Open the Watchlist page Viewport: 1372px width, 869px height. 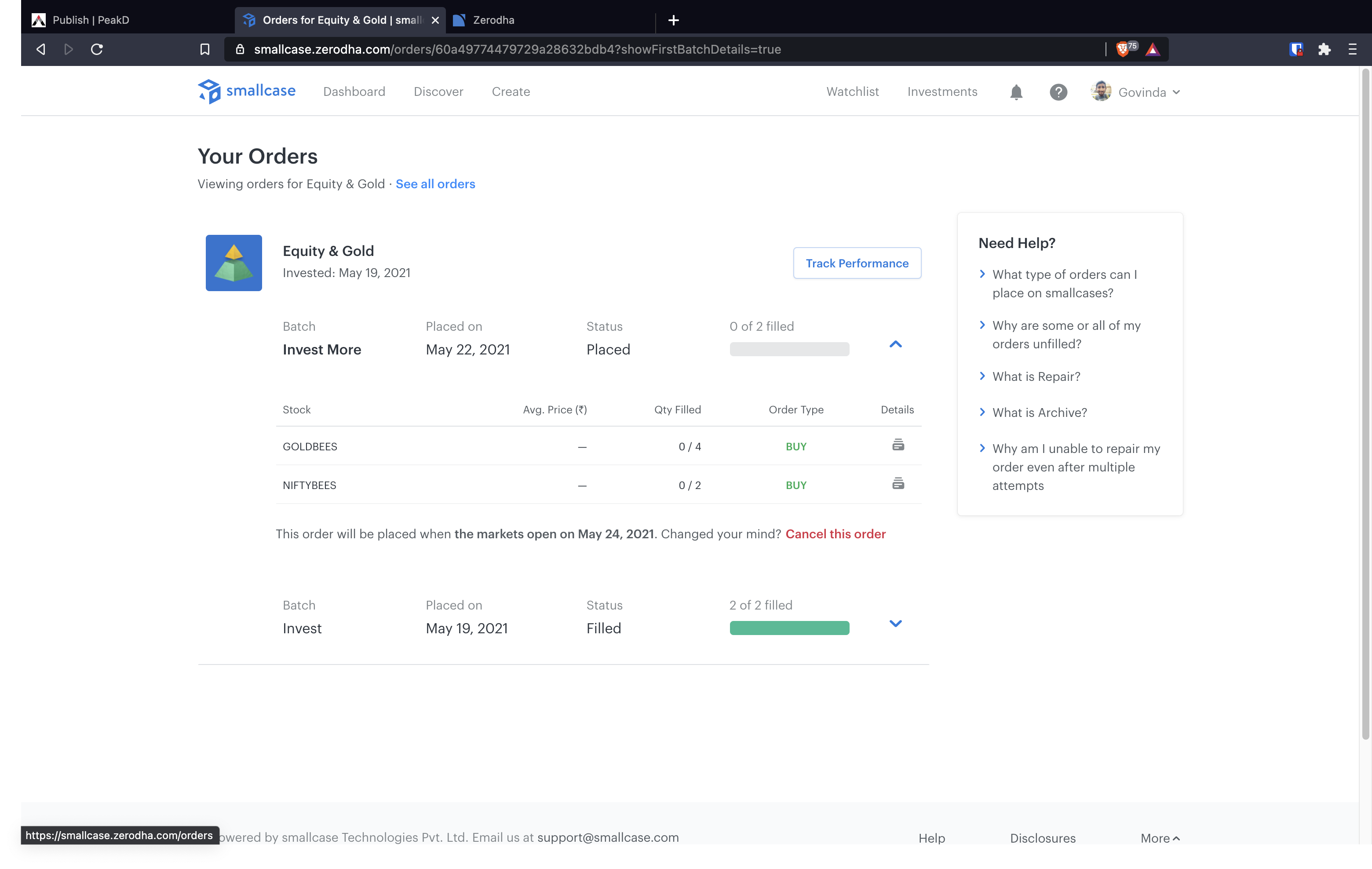tap(852, 92)
